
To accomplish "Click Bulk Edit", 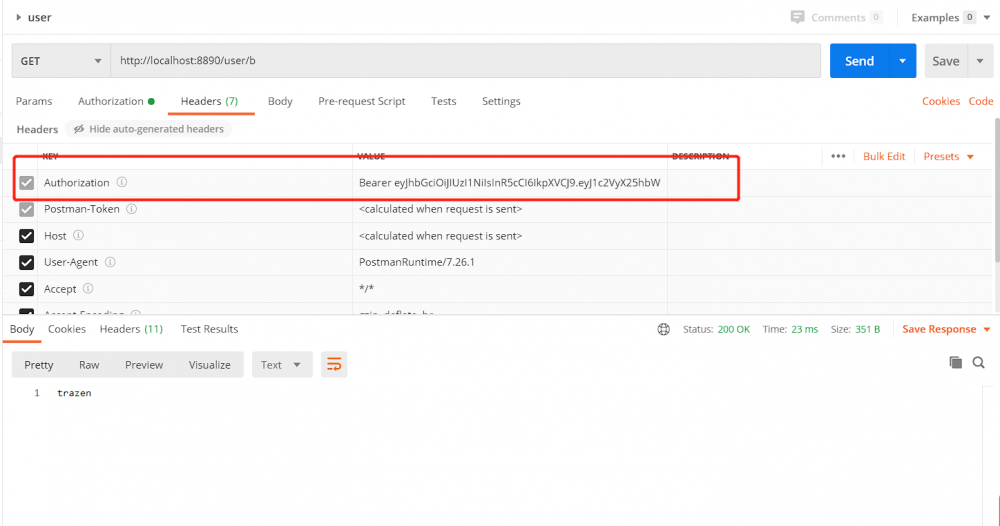I will tap(884, 156).
